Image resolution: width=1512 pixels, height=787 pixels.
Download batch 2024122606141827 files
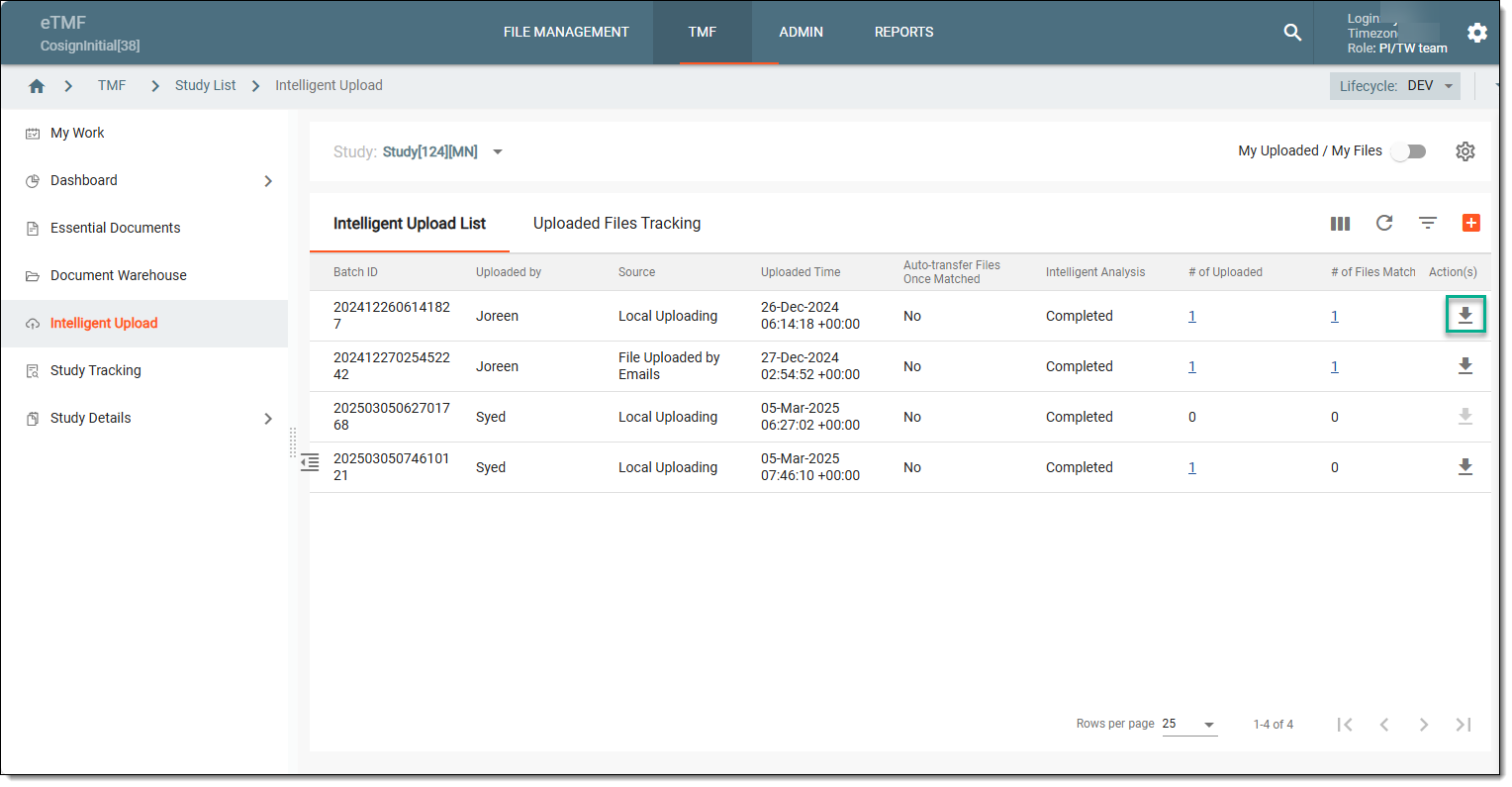tap(1465, 316)
